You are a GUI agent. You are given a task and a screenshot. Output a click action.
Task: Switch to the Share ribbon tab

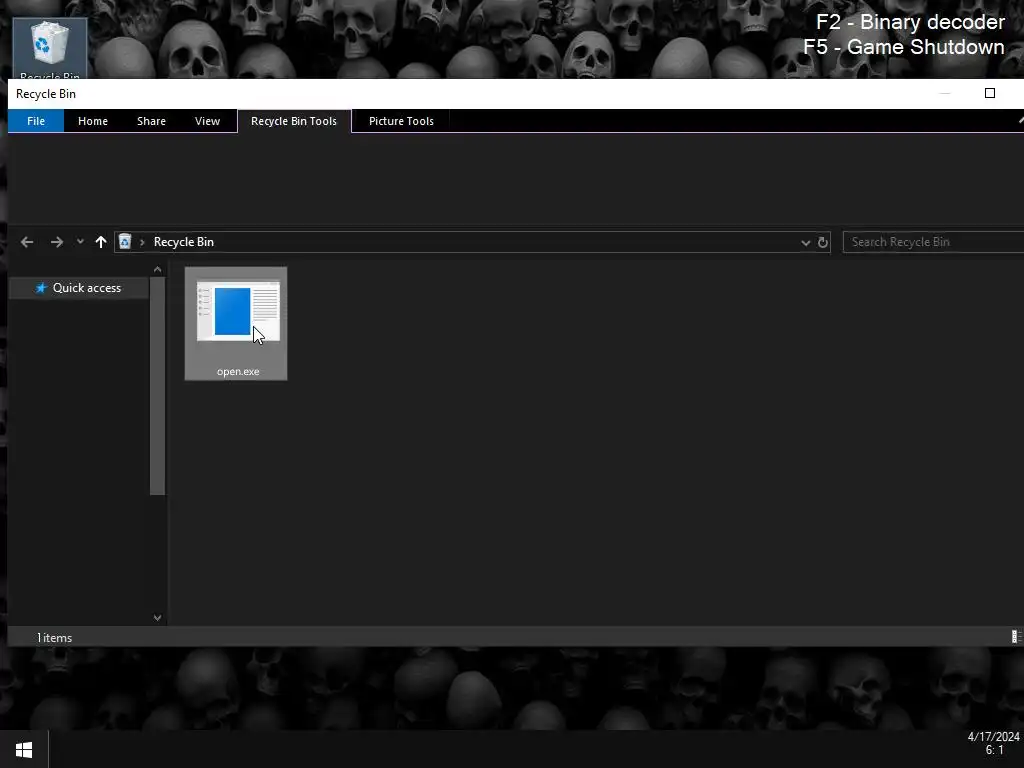(x=152, y=121)
